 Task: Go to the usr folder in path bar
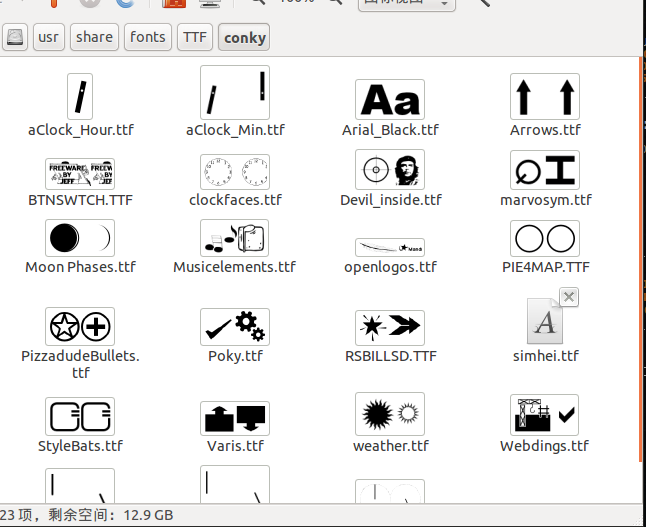49,37
